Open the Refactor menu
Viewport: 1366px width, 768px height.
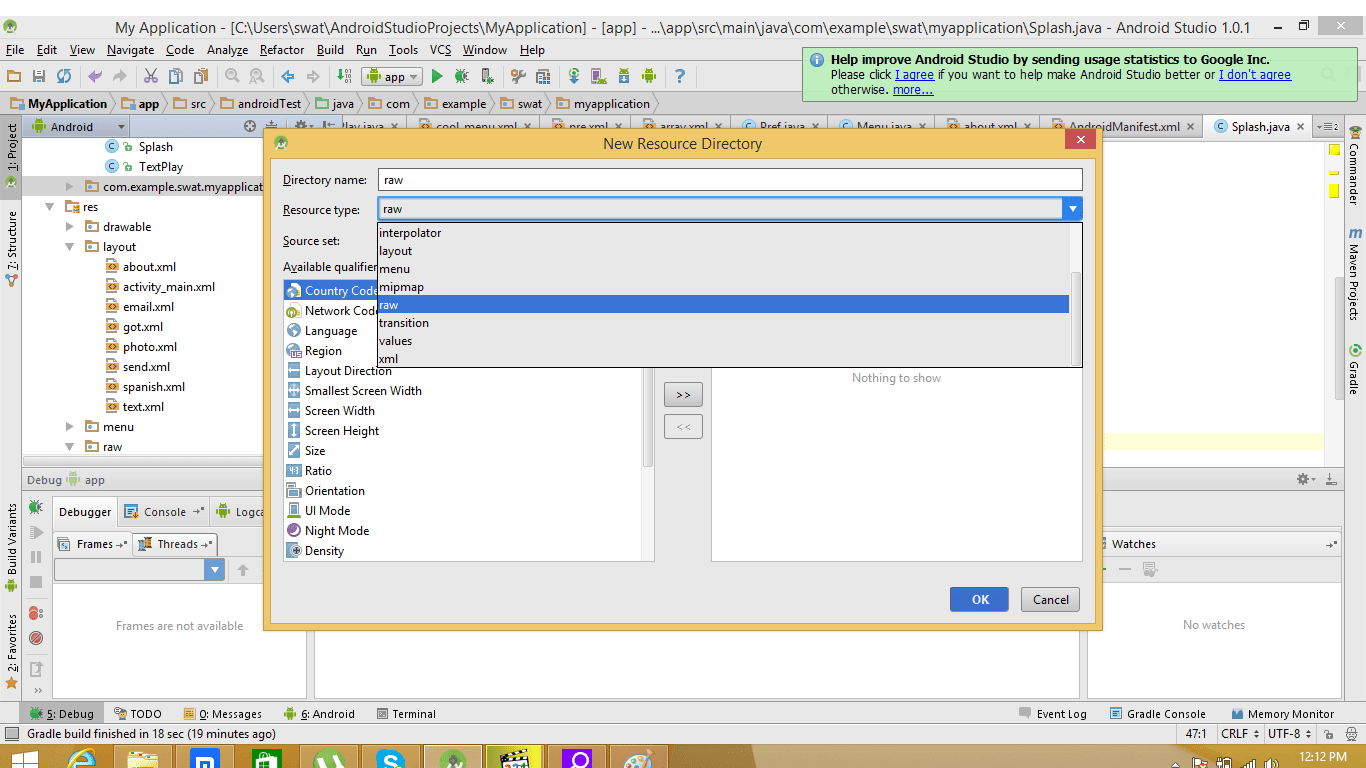[282, 50]
